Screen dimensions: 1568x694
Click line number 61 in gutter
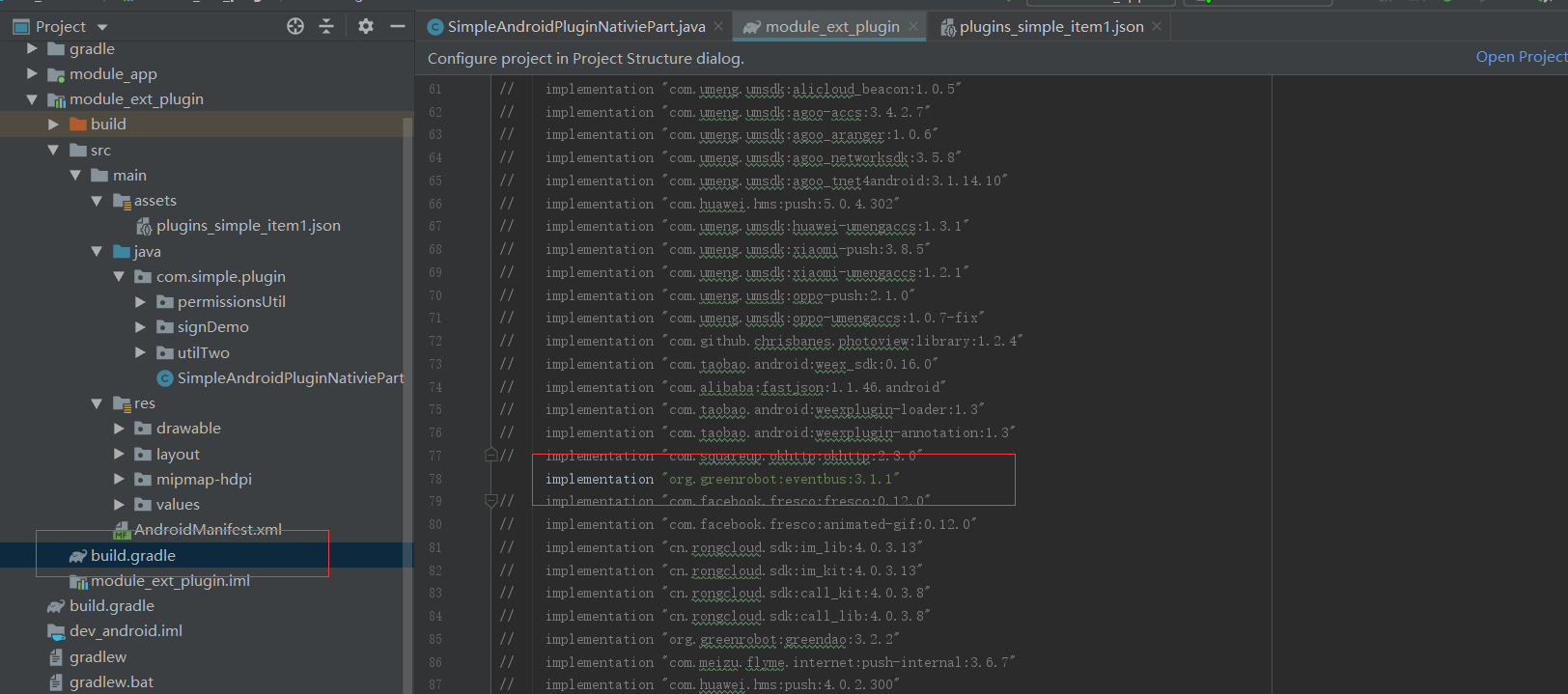[x=435, y=89]
